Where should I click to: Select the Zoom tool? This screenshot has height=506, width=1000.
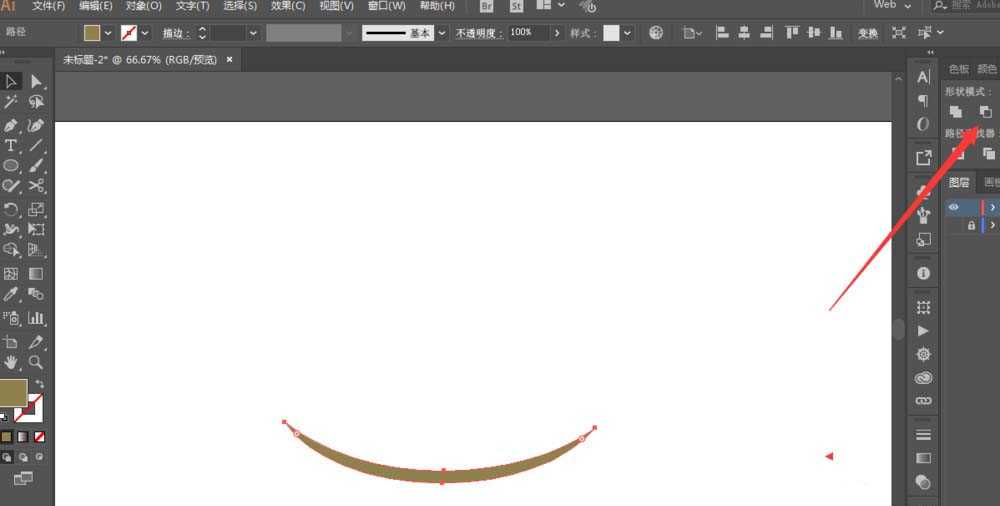pos(36,362)
